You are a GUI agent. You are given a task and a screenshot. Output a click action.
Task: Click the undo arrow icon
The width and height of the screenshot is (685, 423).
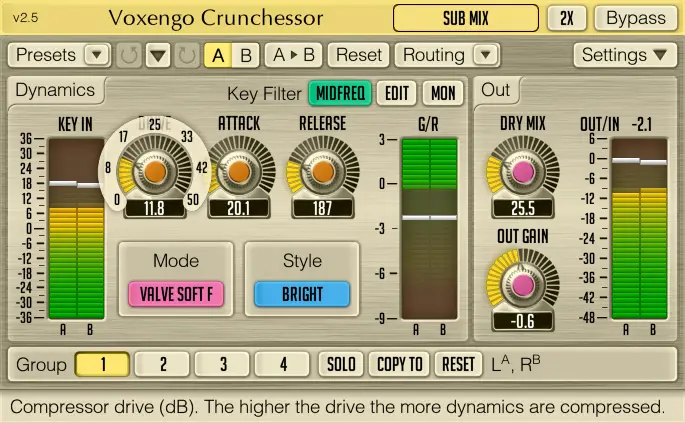tap(129, 55)
